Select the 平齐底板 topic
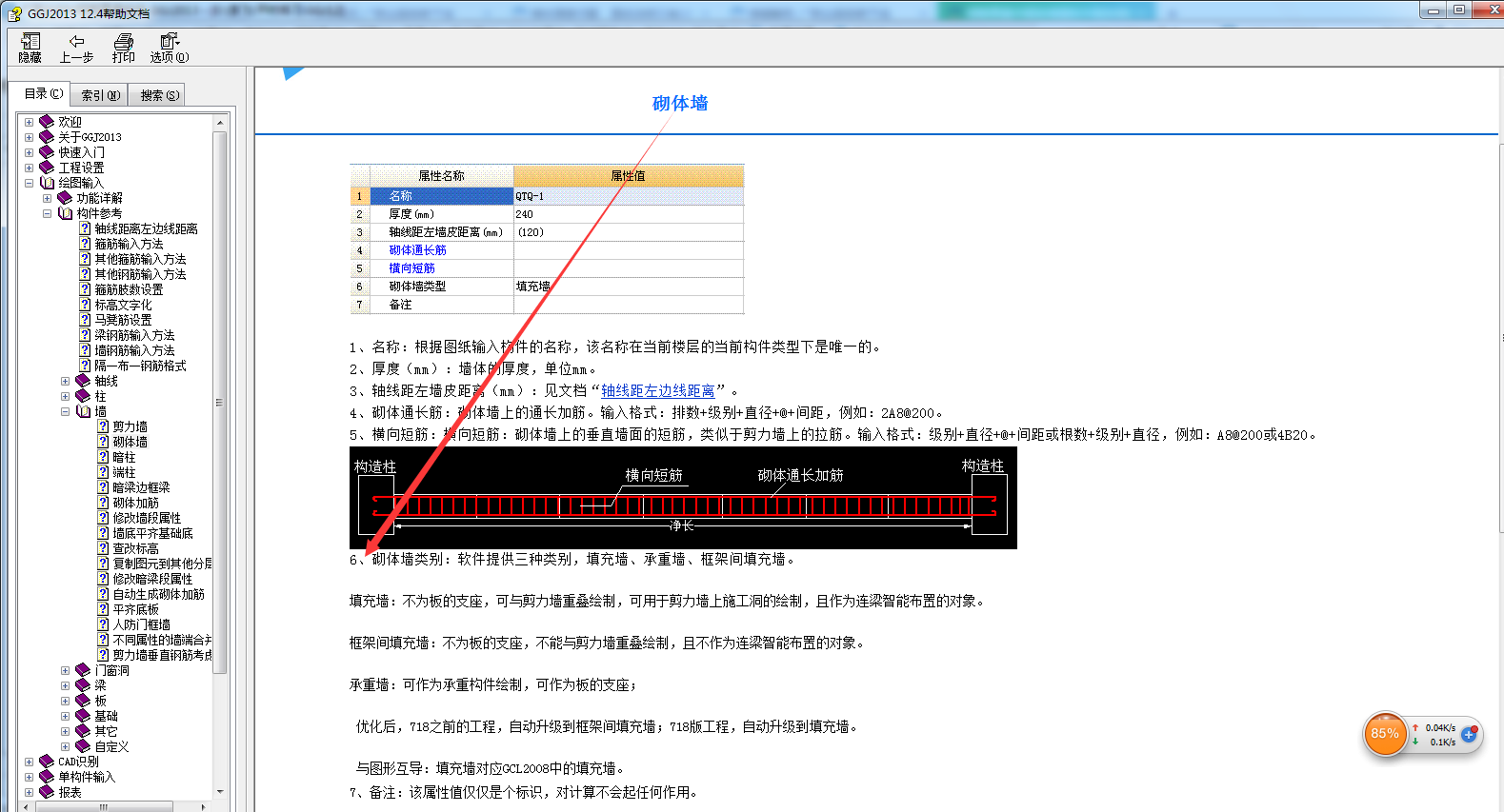Viewport: 1504px width, 812px height. pos(135,609)
